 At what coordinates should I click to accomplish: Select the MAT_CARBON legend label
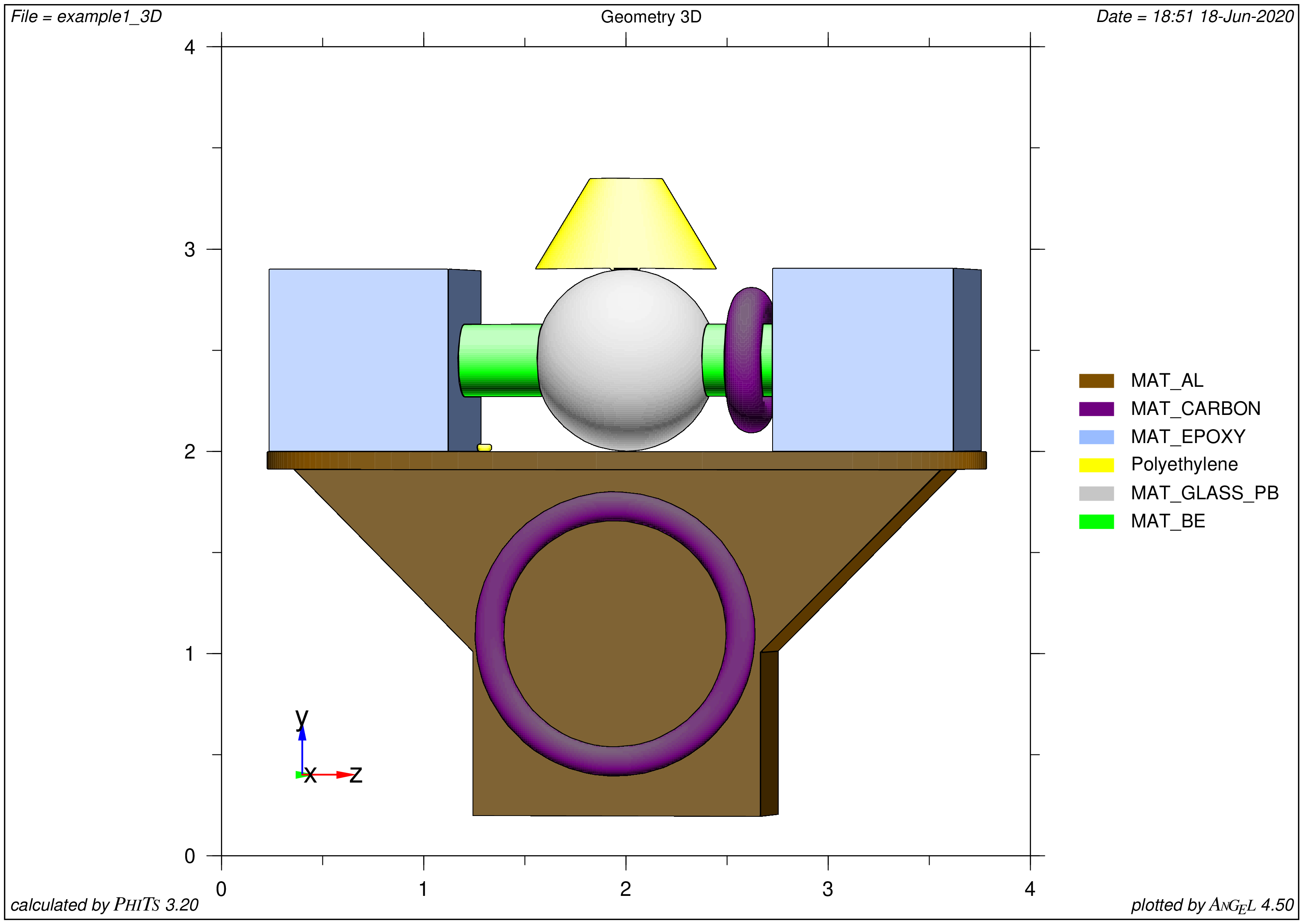click(1195, 409)
